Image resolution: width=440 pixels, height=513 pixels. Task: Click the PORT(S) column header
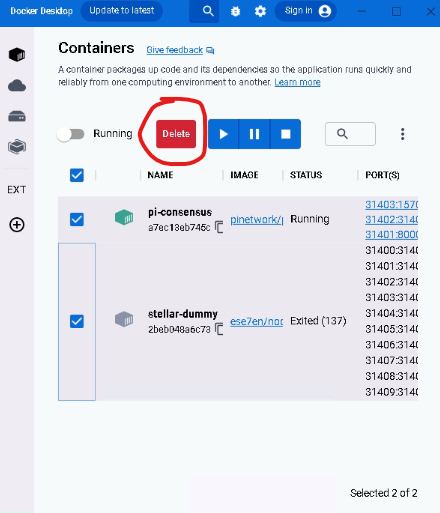tap(382, 175)
